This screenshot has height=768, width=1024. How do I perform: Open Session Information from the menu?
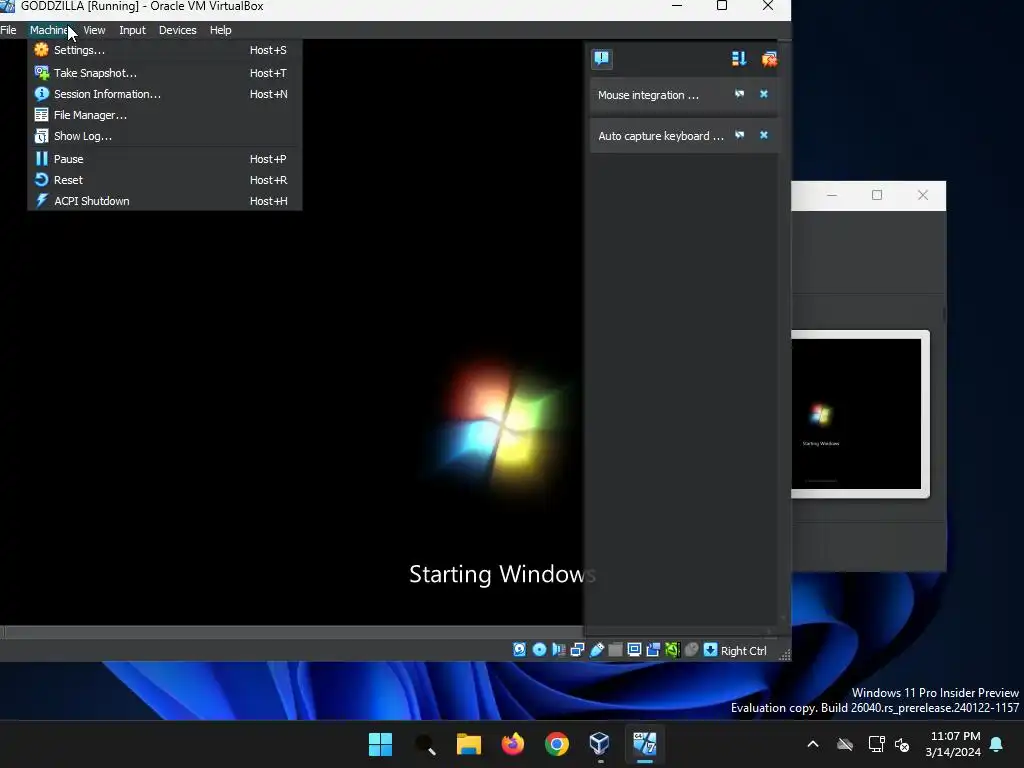point(165,94)
